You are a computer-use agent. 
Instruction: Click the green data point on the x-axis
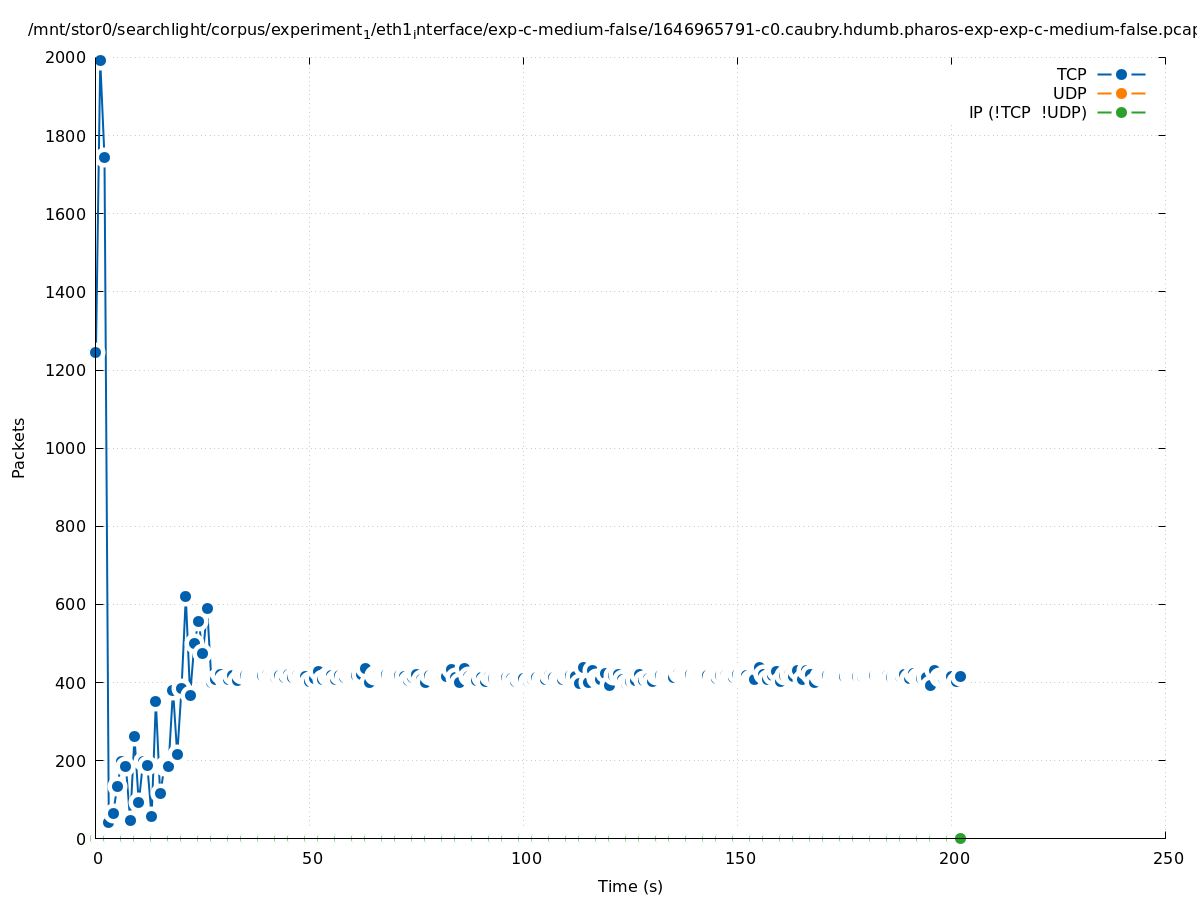coord(960,838)
